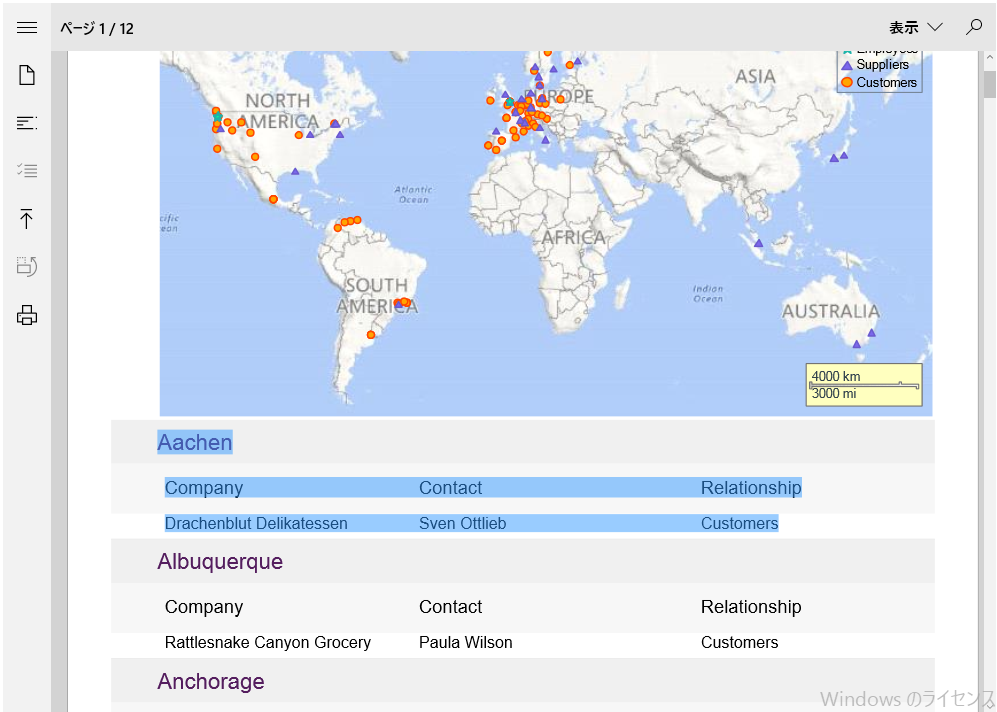Click the Anchorage city heading

(210, 681)
